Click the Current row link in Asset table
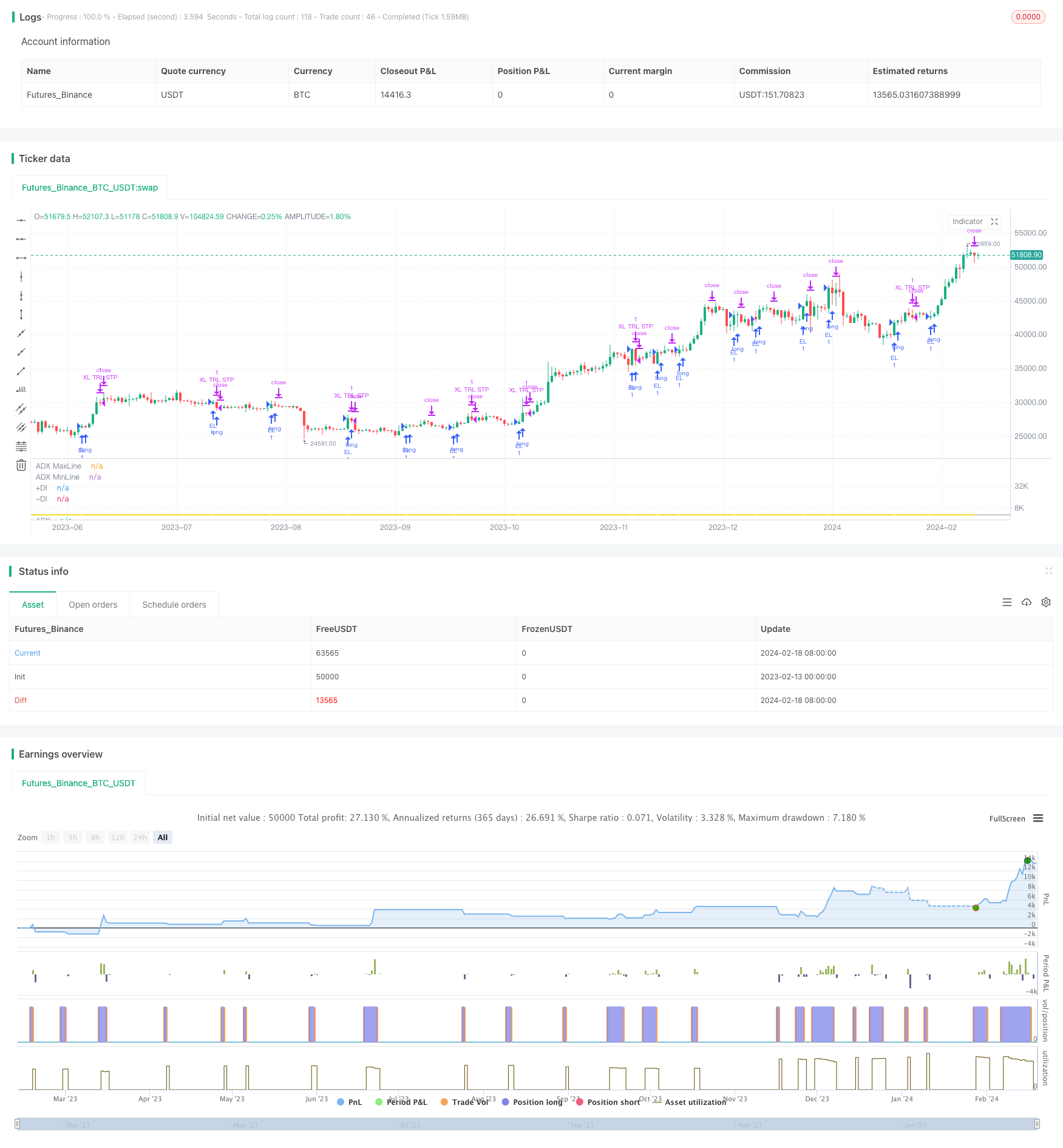The image size is (1063, 1148). 27,653
